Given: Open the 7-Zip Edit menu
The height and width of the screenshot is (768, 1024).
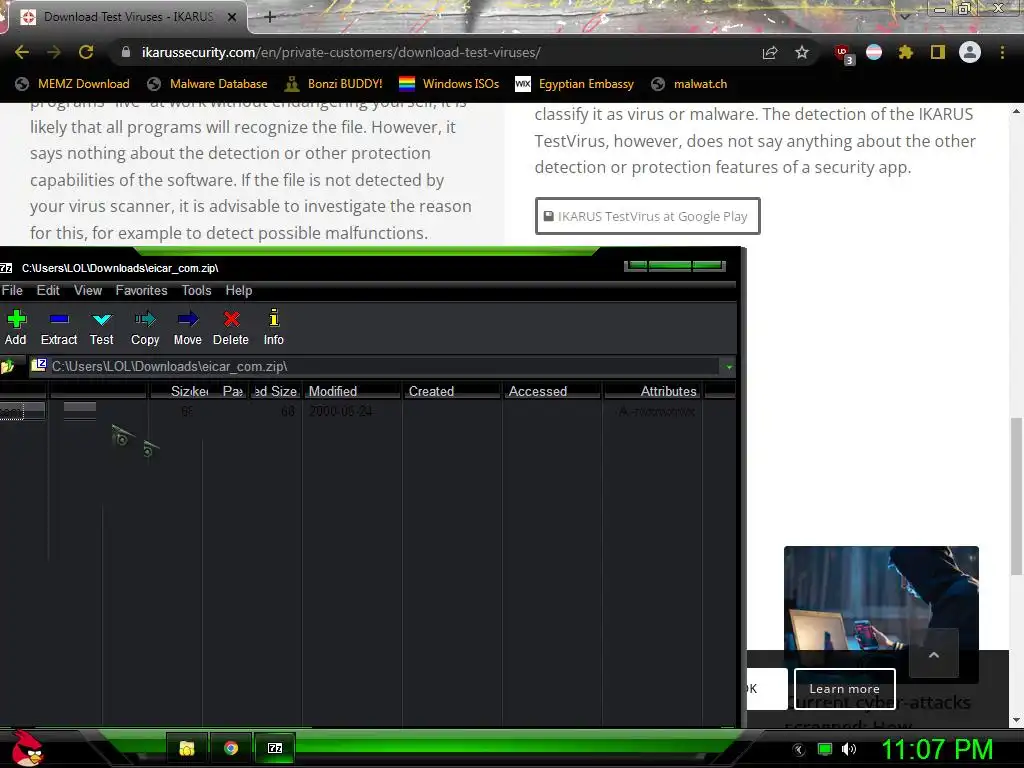Looking at the screenshot, I should [x=48, y=291].
